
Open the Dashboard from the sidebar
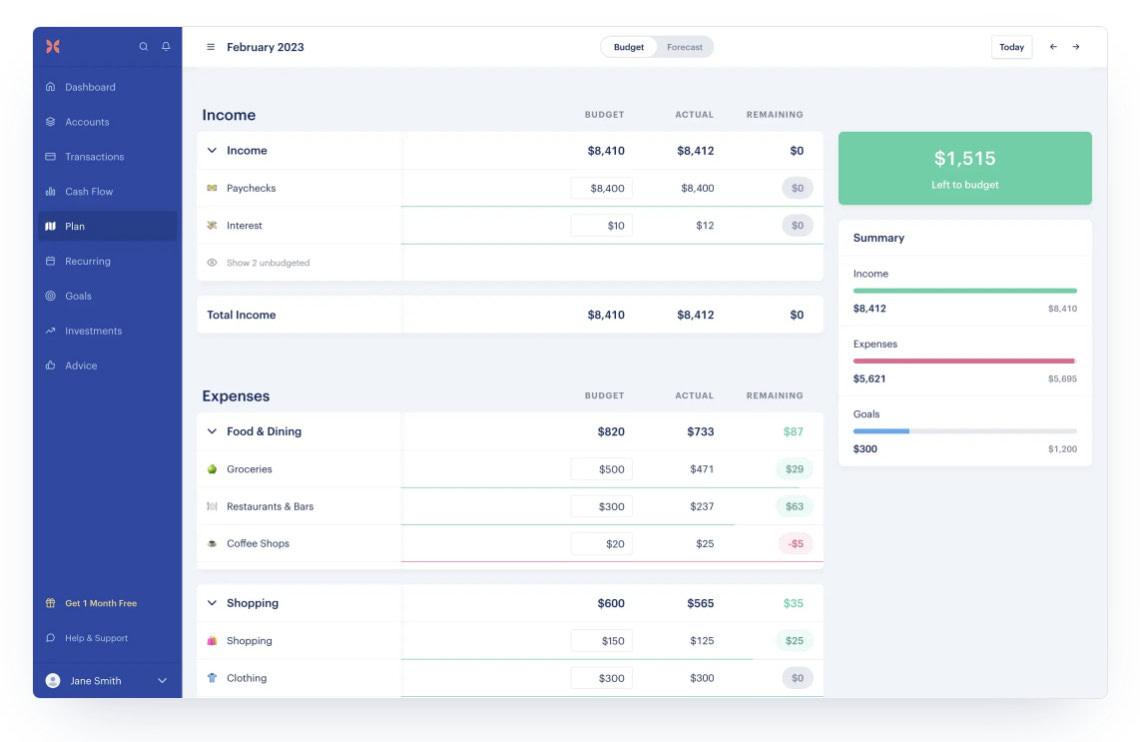[x=89, y=87]
